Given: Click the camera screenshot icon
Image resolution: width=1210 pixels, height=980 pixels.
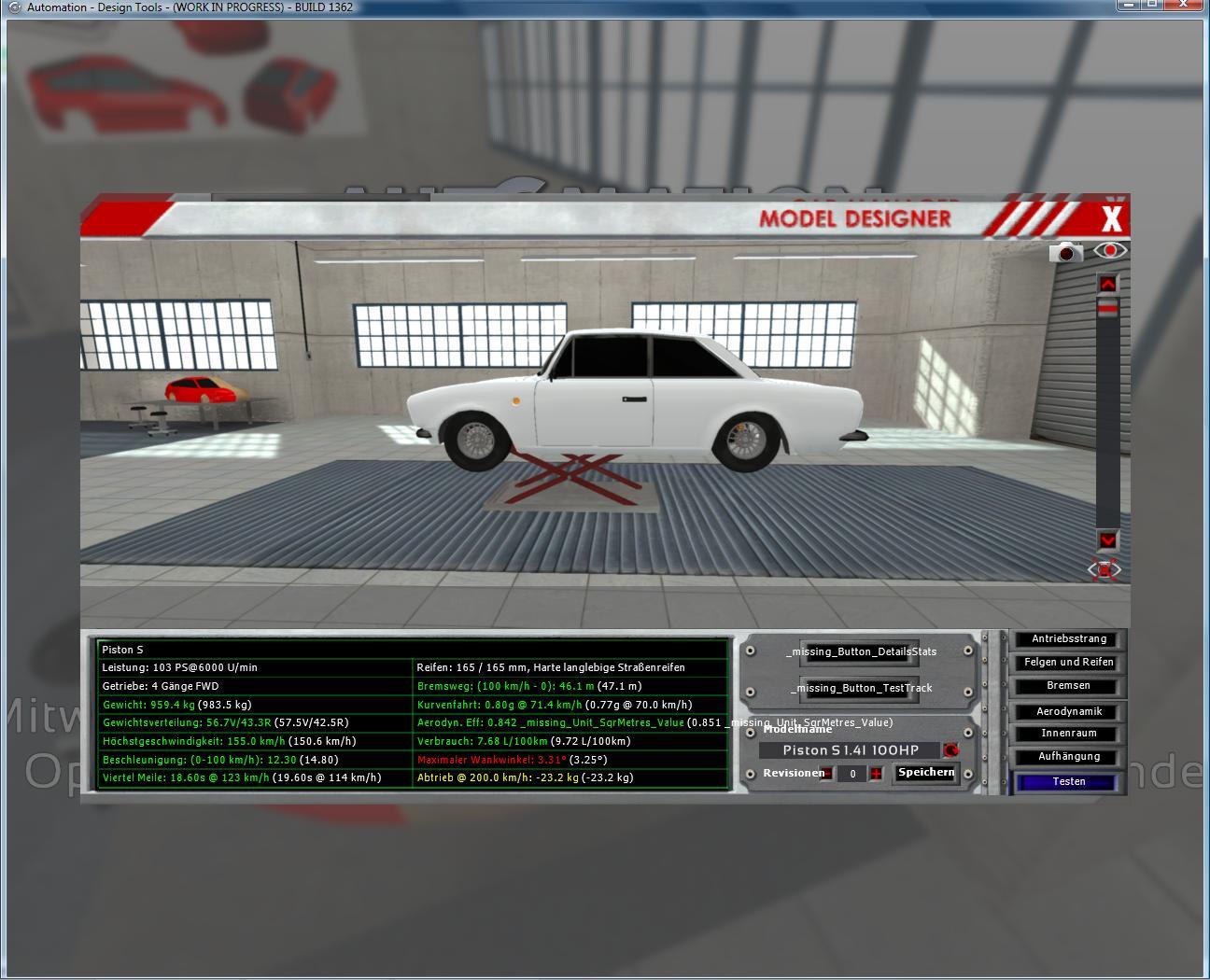Looking at the screenshot, I should tap(1065, 252).
